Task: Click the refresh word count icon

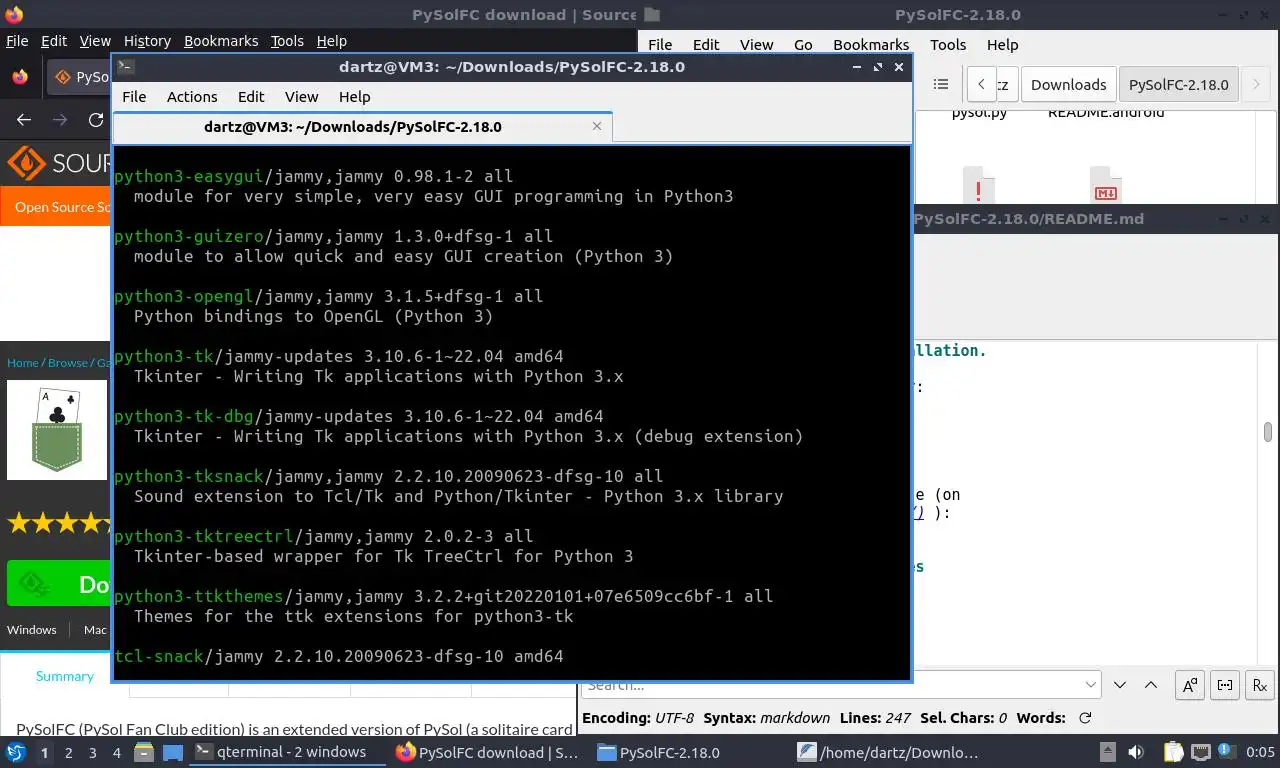Action: coord(1085,718)
